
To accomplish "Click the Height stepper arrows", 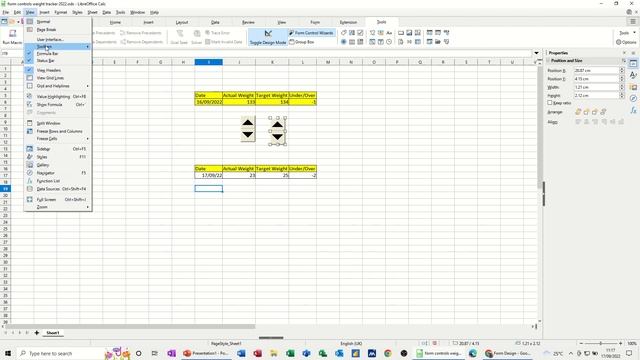I will click(622, 95).
